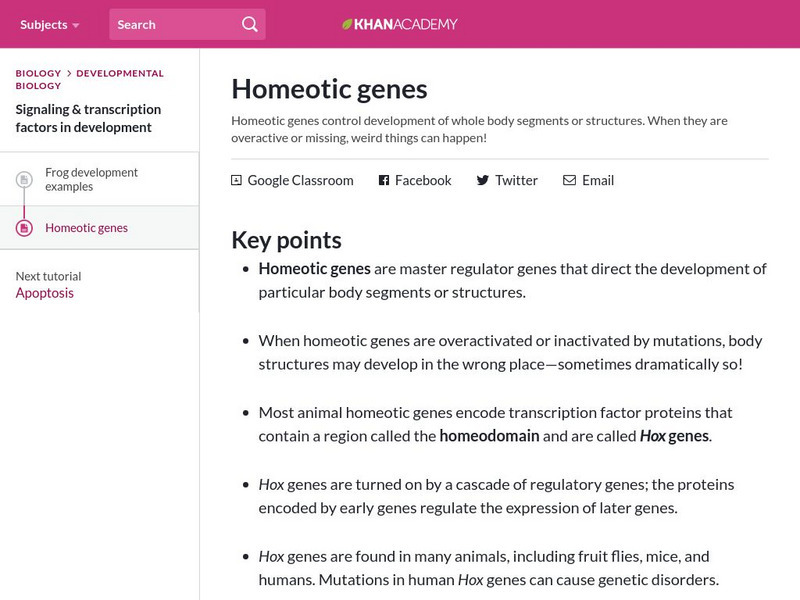Click the Frog development examples article icon
This screenshot has width=800, height=600.
tap(24, 180)
